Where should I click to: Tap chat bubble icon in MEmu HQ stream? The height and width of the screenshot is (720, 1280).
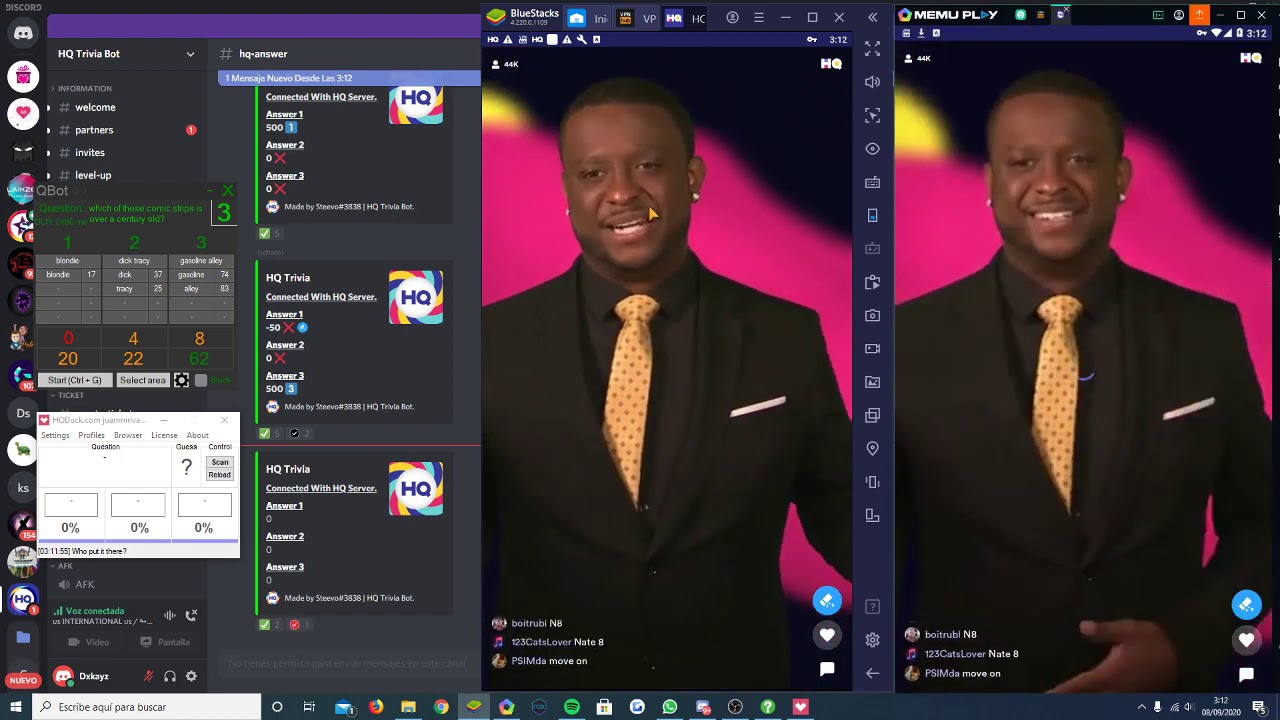[1246, 675]
